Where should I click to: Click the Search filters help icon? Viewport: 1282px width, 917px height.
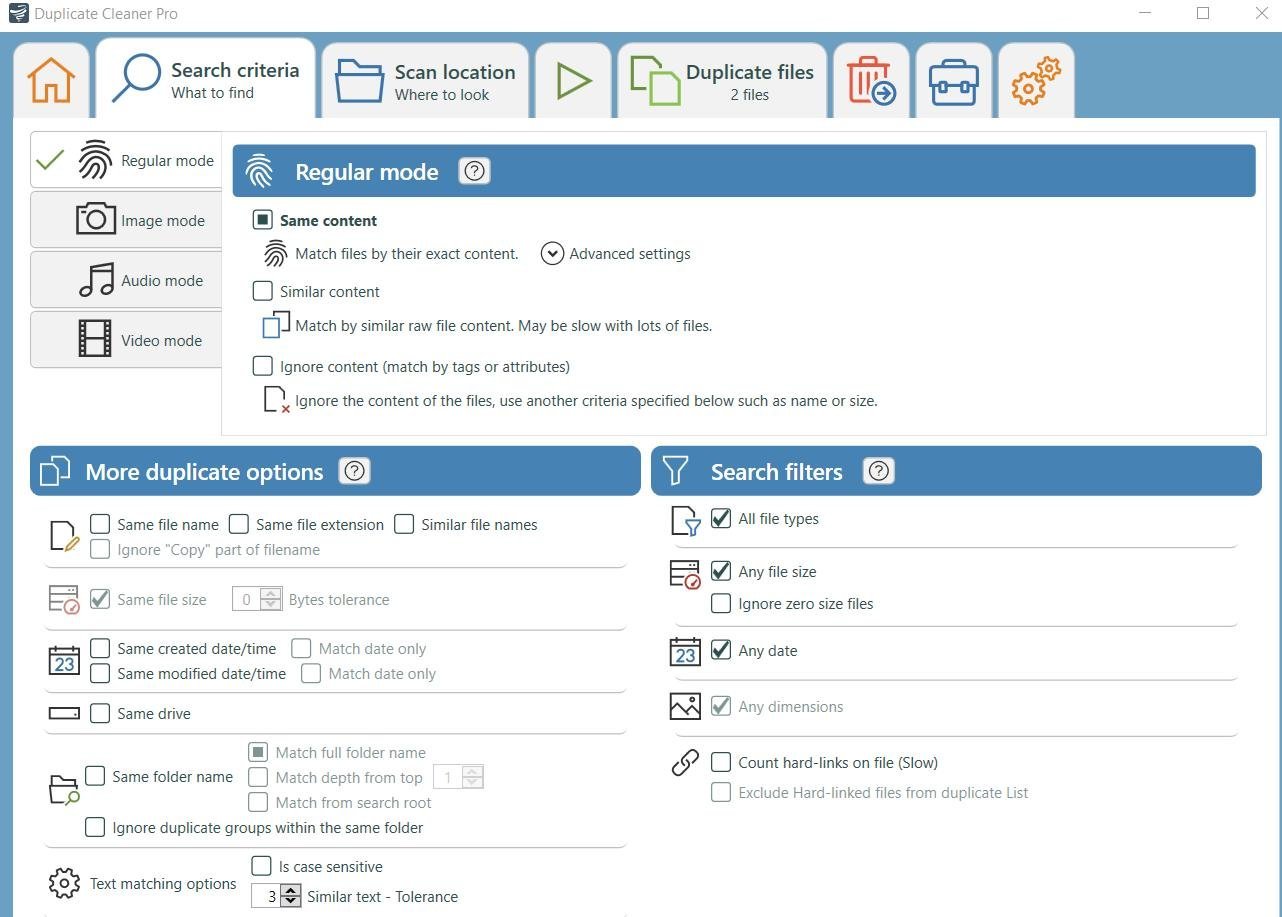878,471
